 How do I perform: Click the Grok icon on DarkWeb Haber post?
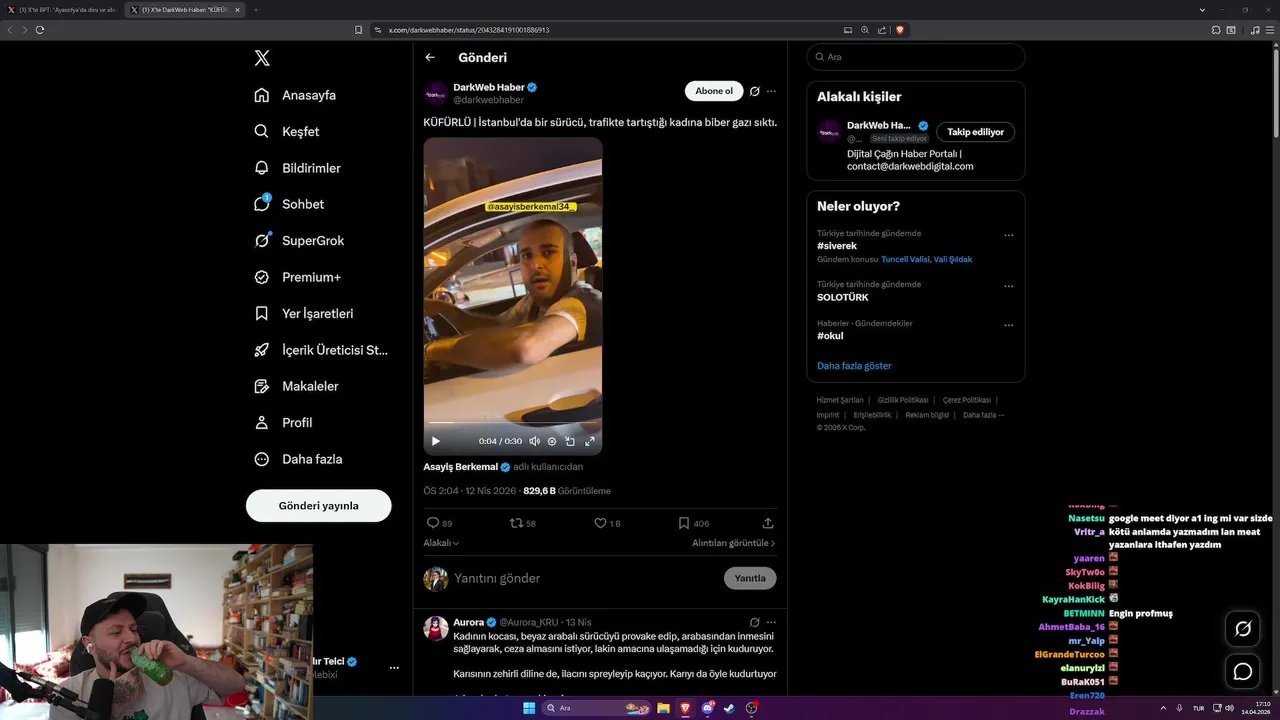(x=755, y=91)
